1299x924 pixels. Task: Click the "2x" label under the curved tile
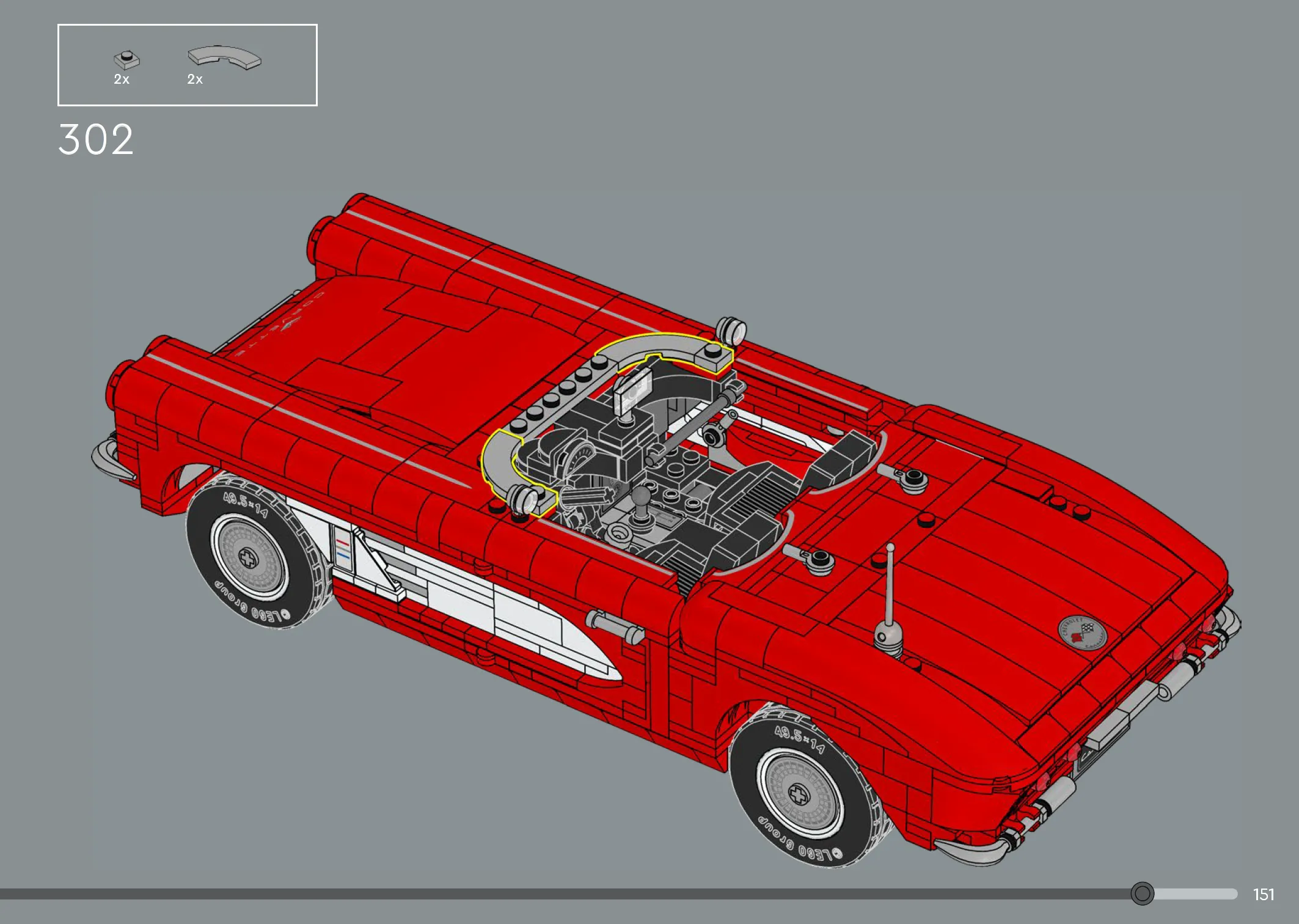pyautogui.click(x=195, y=79)
